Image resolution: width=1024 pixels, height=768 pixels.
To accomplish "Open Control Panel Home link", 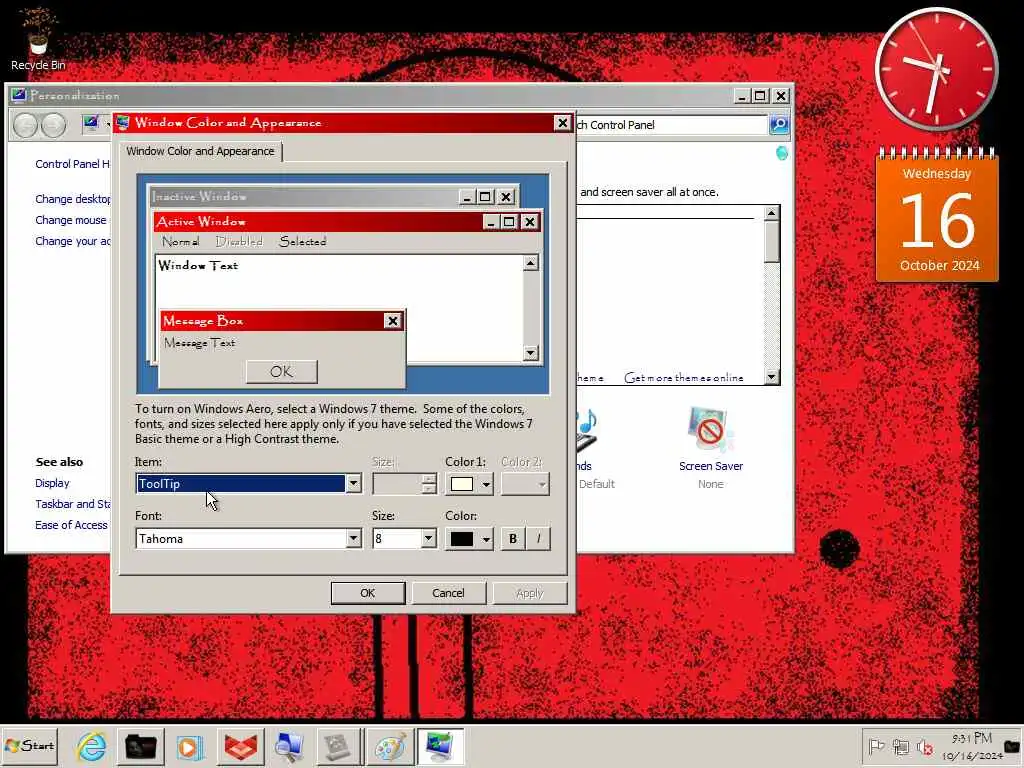I will (72, 164).
